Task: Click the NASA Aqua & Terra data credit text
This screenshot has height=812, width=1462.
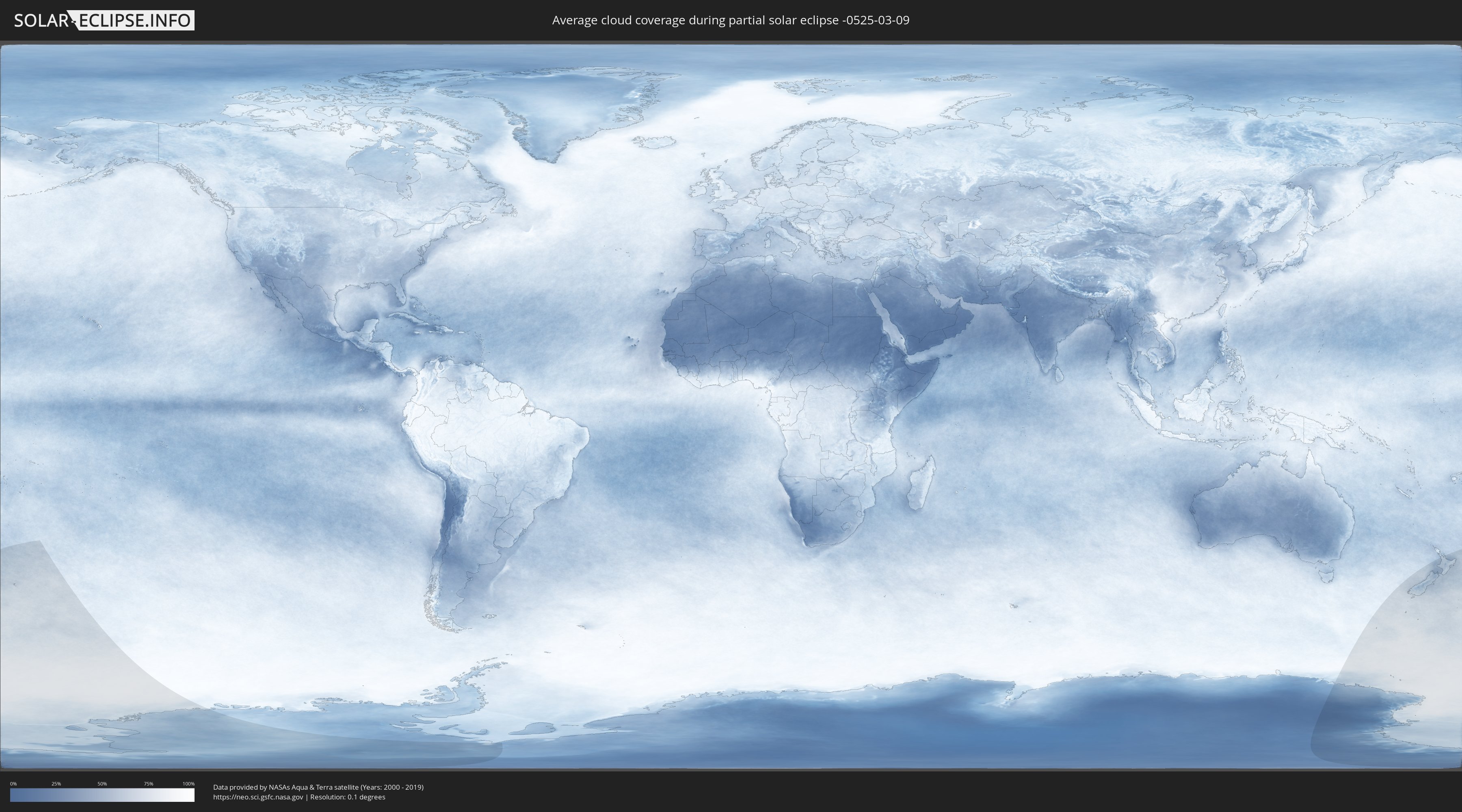Action: tap(318, 787)
